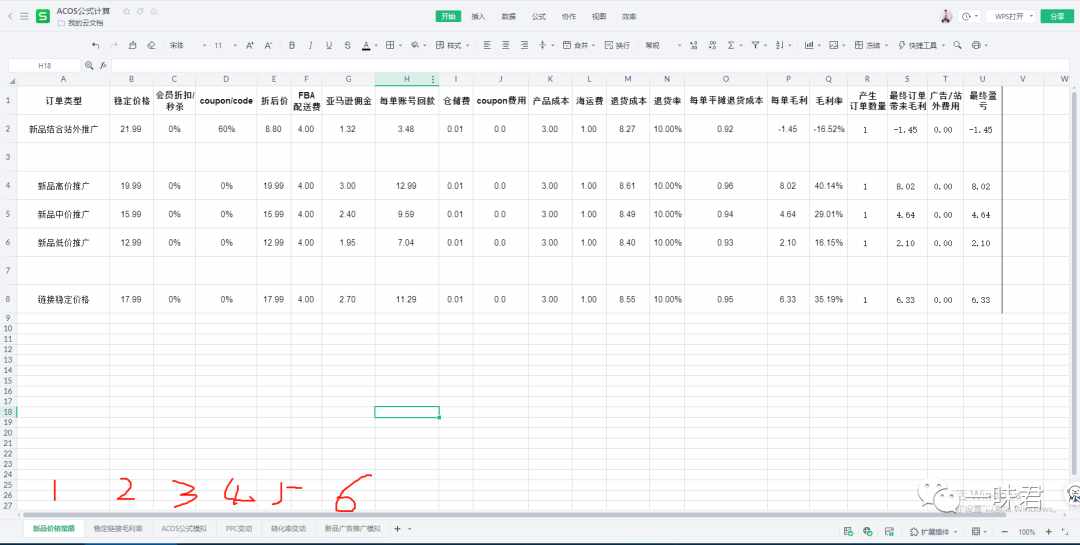Add a new sheet with plus button
This screenshot has height=545, width=1080.
[x=397, y=529]
